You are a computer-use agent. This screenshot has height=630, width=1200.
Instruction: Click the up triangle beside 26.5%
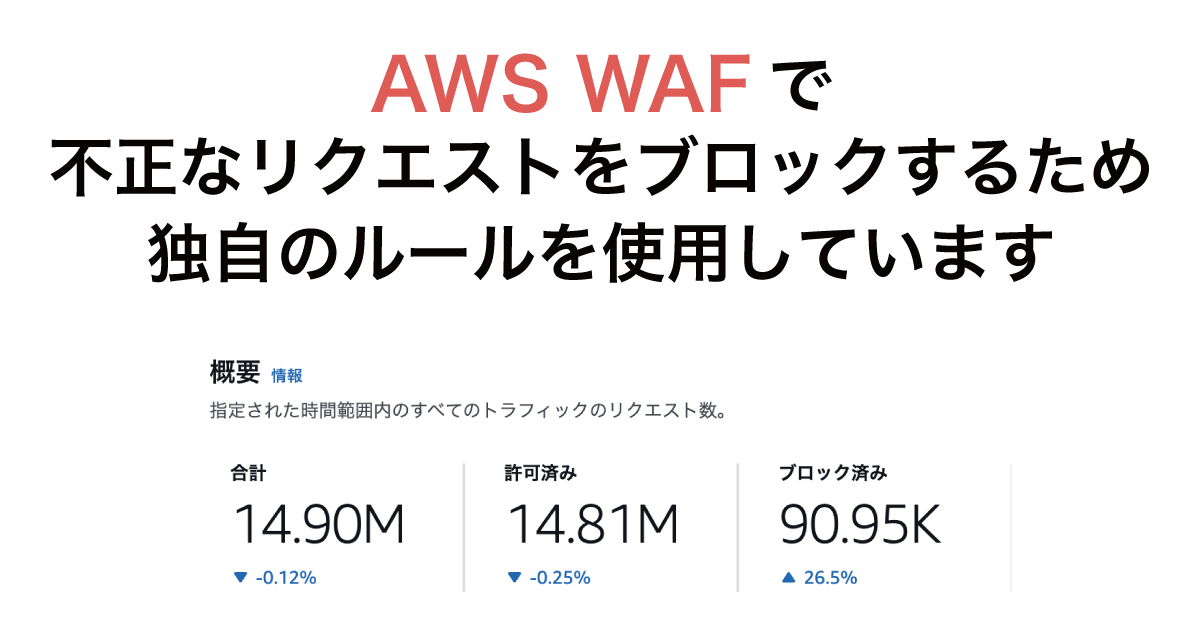point(788,577)
